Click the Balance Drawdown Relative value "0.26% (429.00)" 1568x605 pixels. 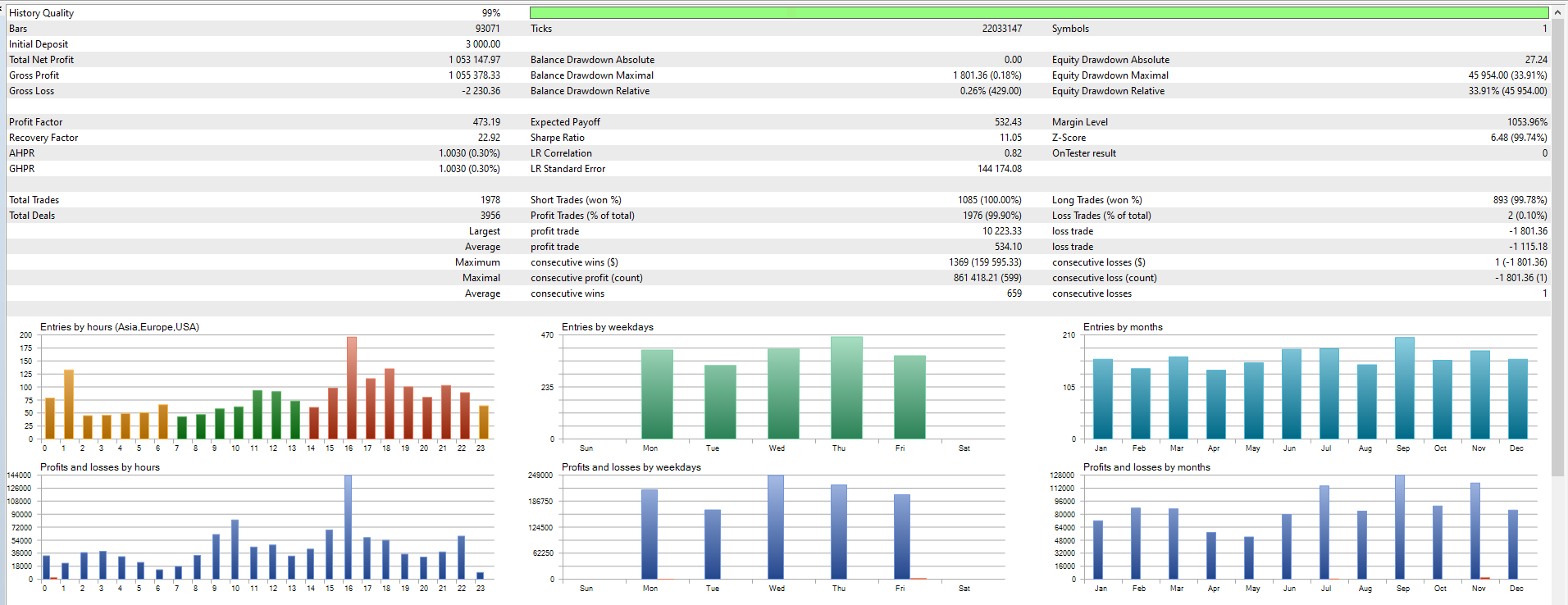tap(991, 91)
